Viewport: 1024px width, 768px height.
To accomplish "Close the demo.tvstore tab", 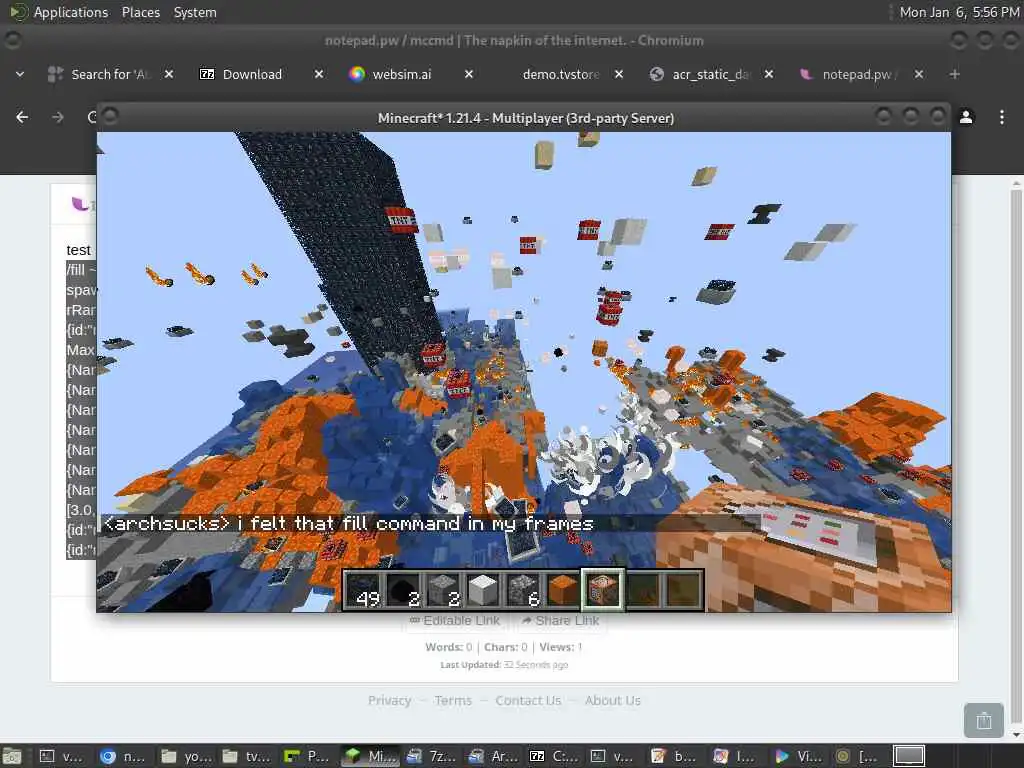I will point(619,74).
